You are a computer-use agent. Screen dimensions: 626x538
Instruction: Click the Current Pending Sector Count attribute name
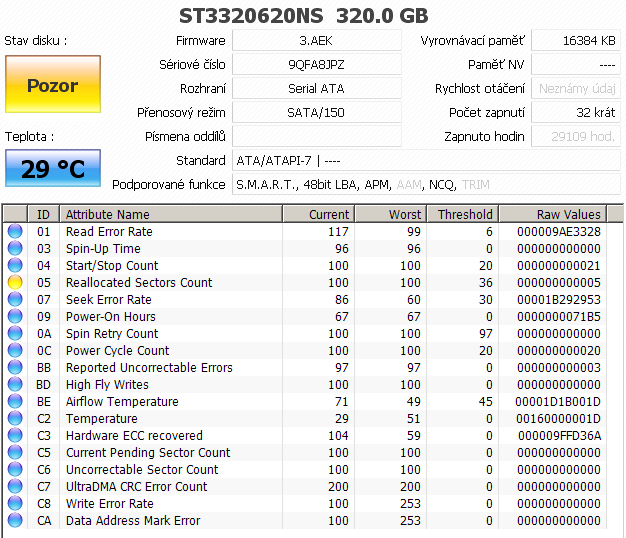pos(148,453)
